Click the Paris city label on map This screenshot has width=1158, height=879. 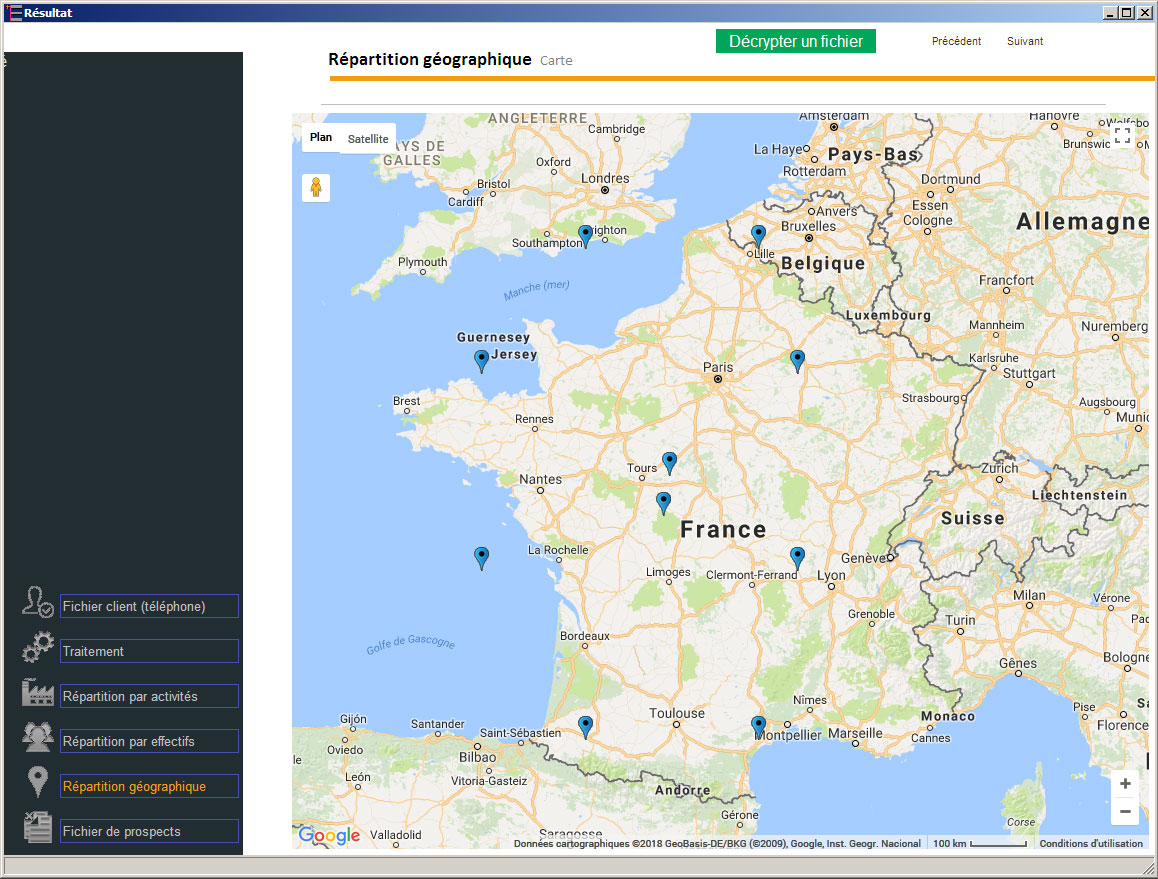tap(718, 367)
